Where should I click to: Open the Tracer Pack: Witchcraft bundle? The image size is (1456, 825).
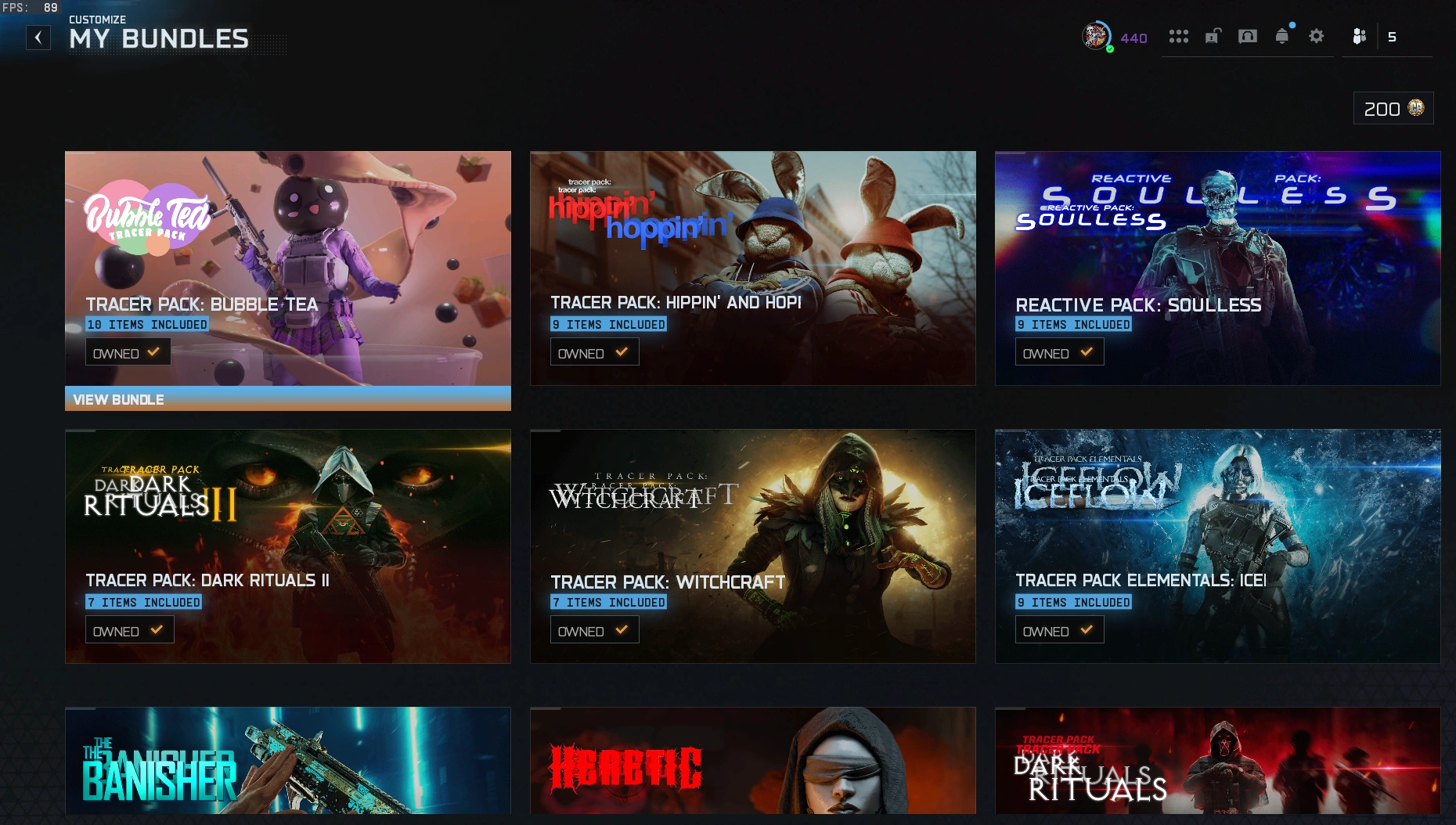tap(753, 546)
